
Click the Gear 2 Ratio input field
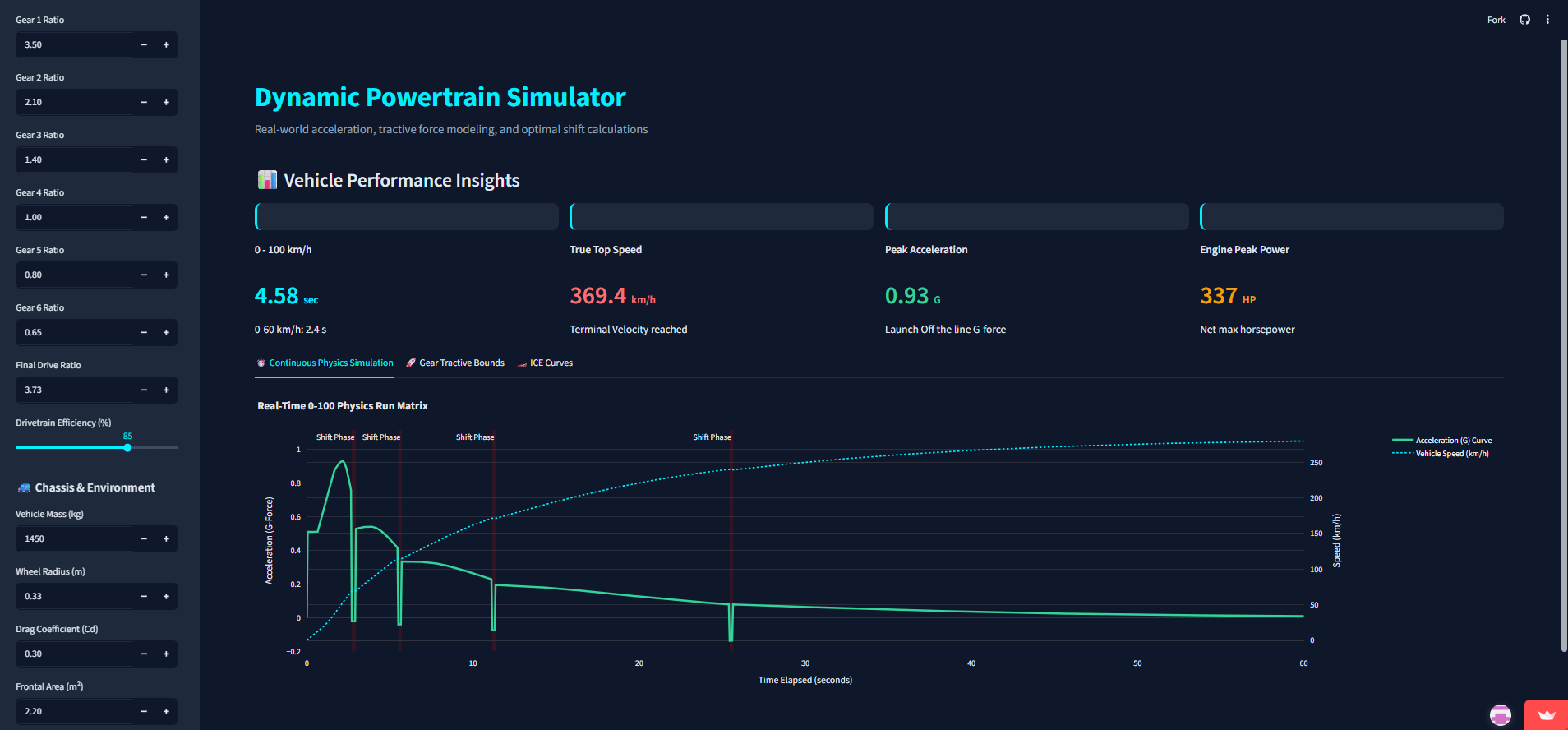(74, 102)
